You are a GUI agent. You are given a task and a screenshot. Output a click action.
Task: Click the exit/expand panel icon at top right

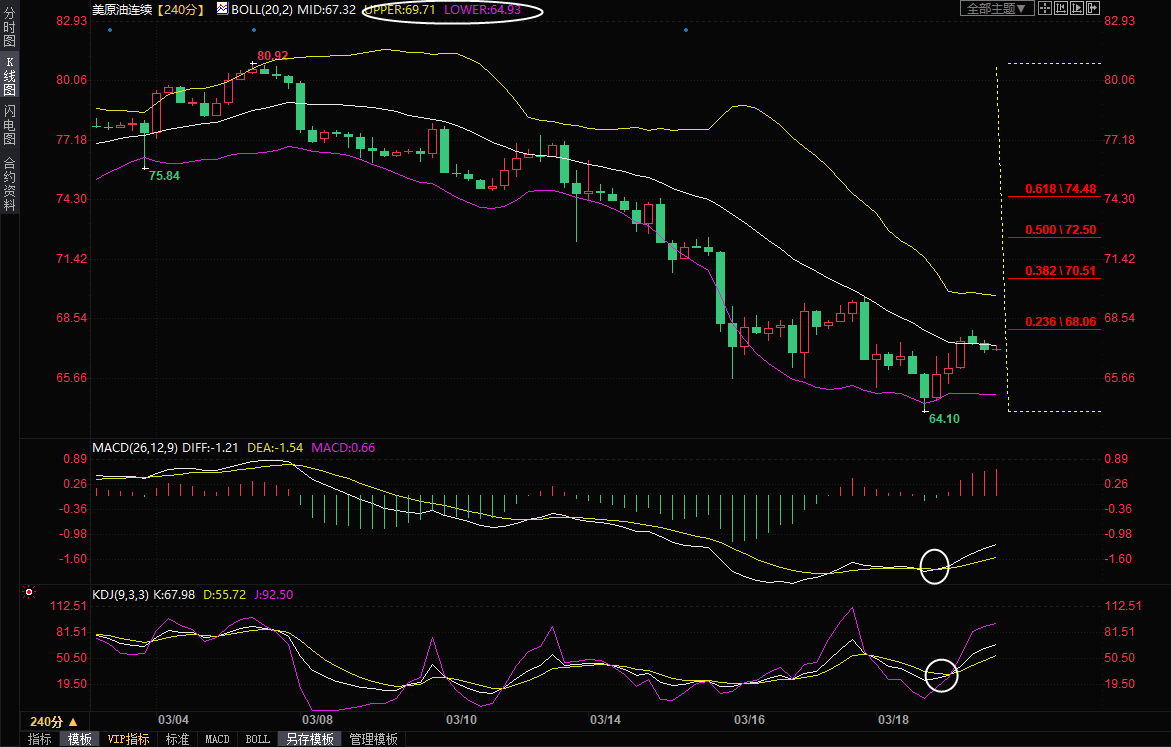point(1093,8)
